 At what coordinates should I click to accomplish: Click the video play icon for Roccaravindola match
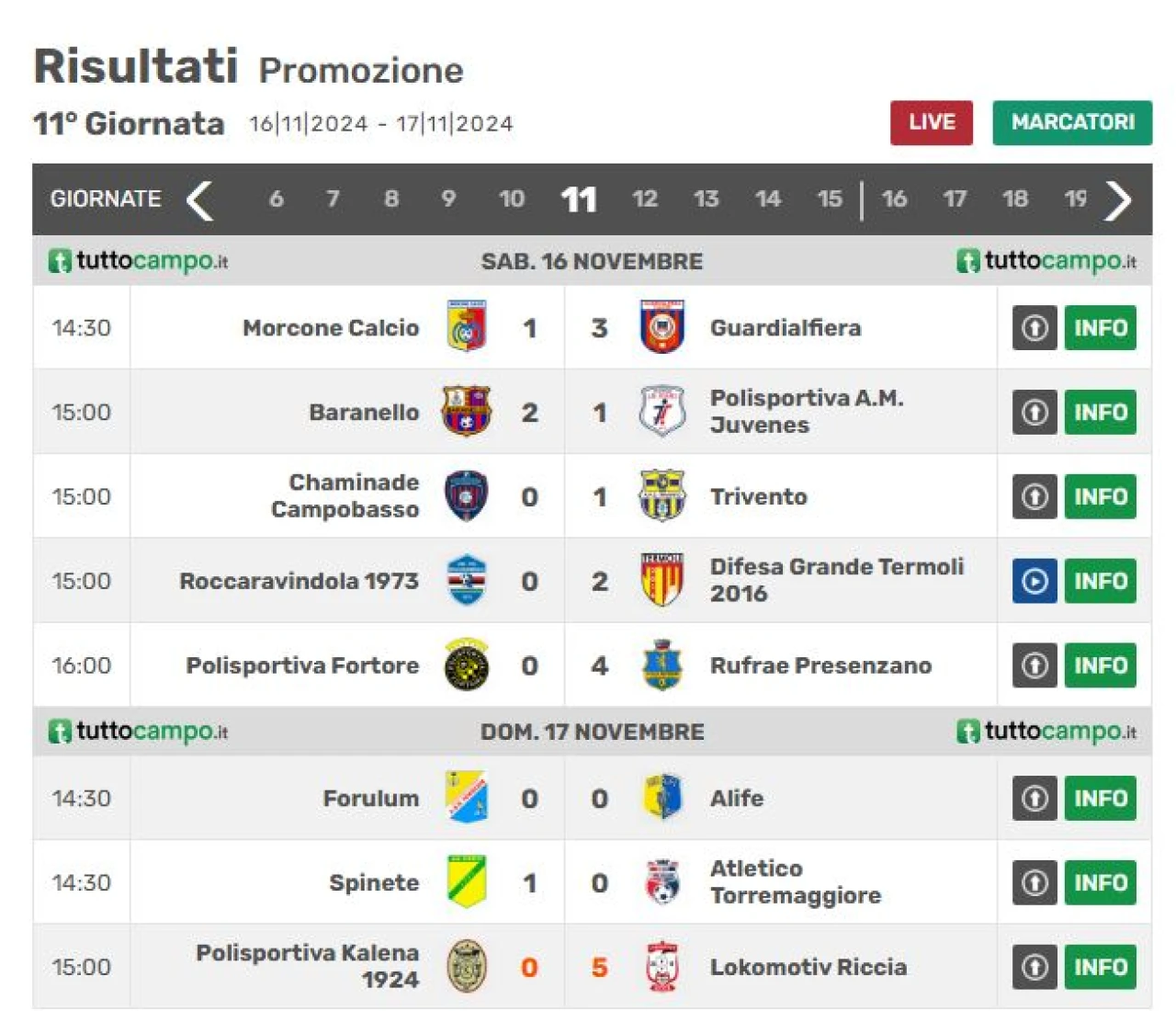click(1035, 581)
